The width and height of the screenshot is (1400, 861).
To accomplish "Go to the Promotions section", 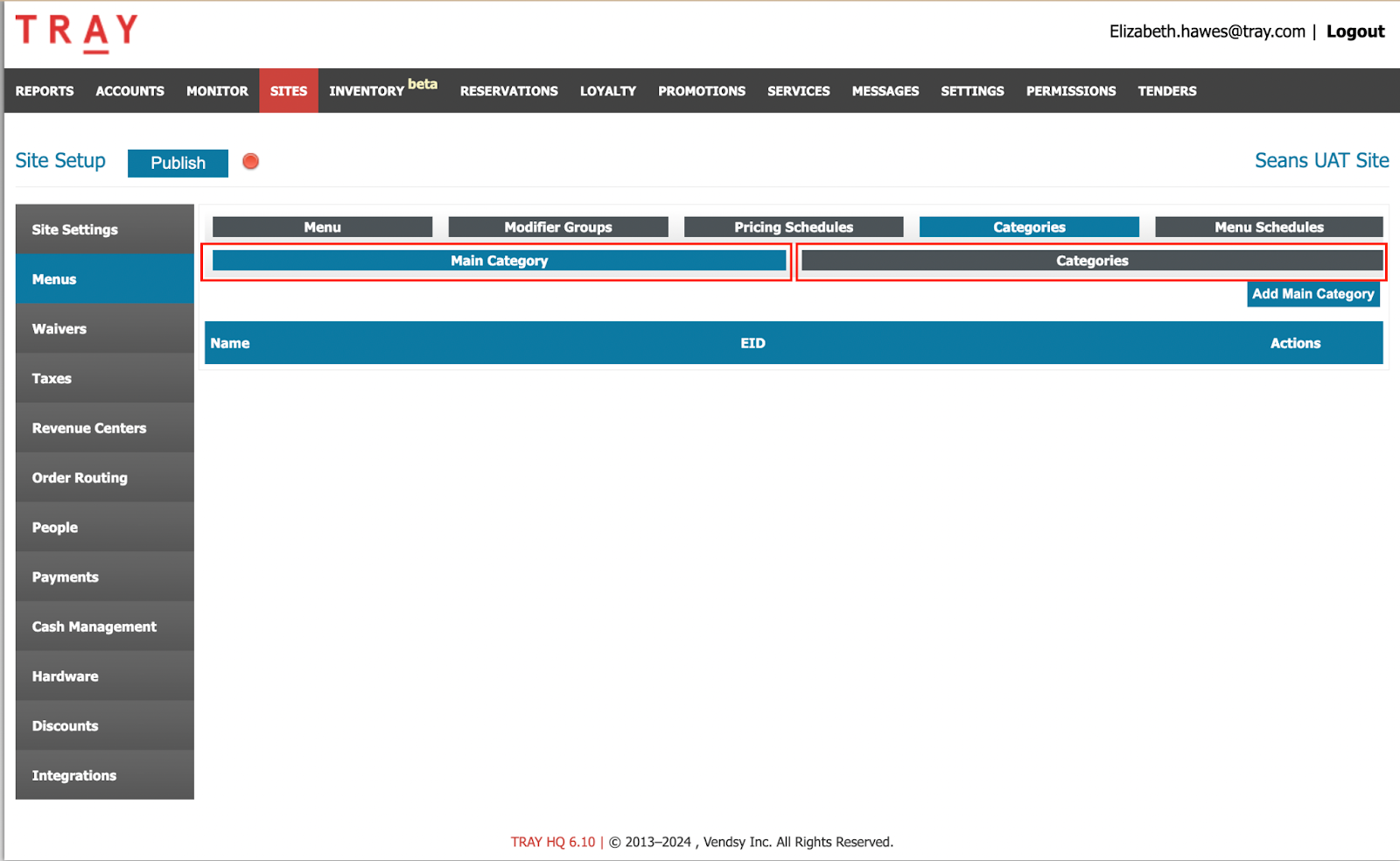I will point(701,90).
